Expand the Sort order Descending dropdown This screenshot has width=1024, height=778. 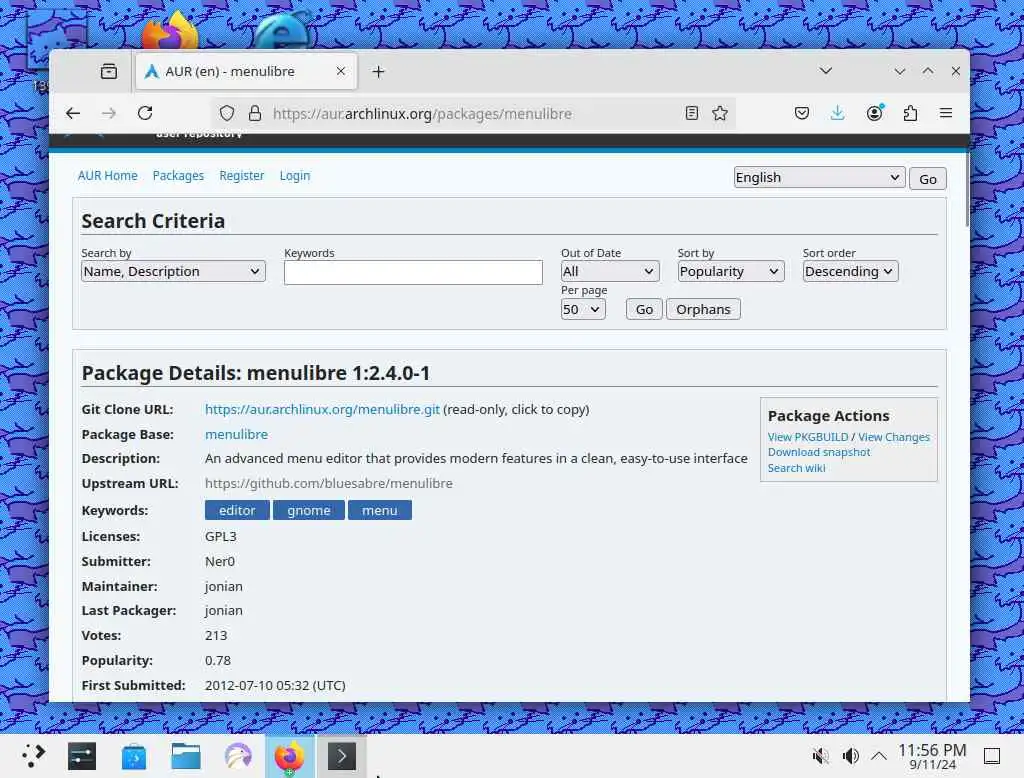[x=850, y=272]
